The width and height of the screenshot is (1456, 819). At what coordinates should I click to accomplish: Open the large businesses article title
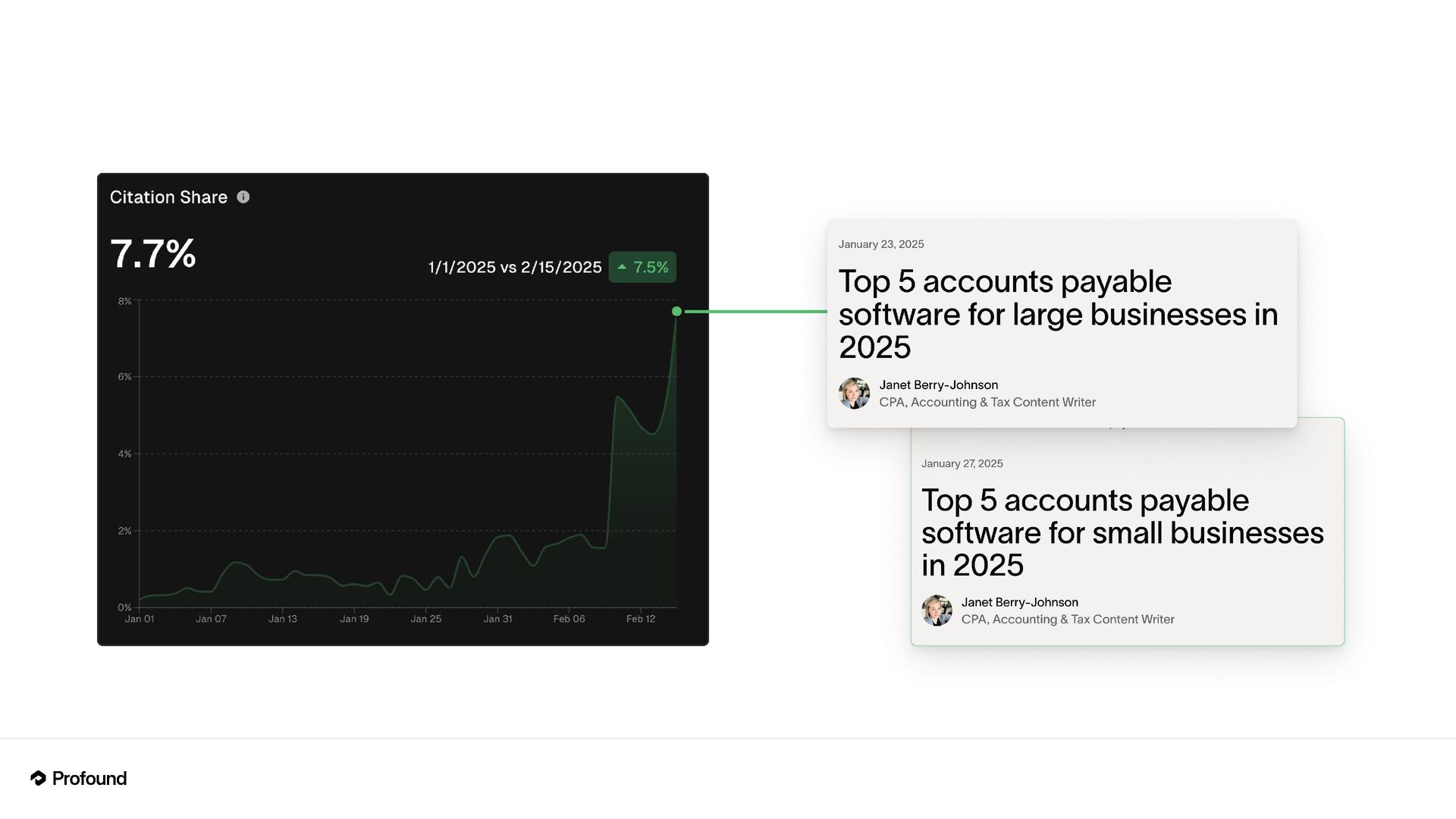click(x=1057, y=314)
